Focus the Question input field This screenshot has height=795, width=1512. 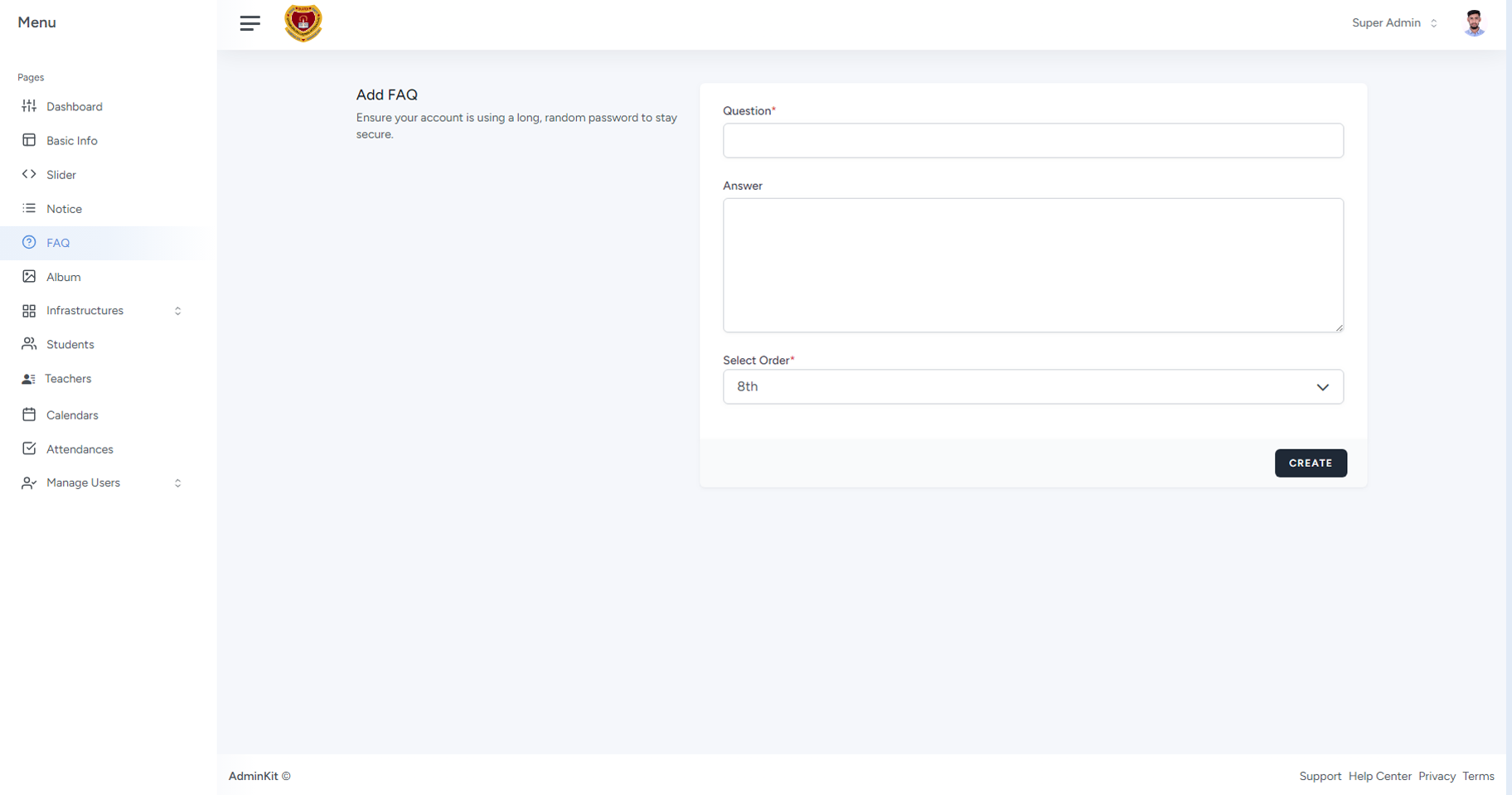coord(1032,141)
